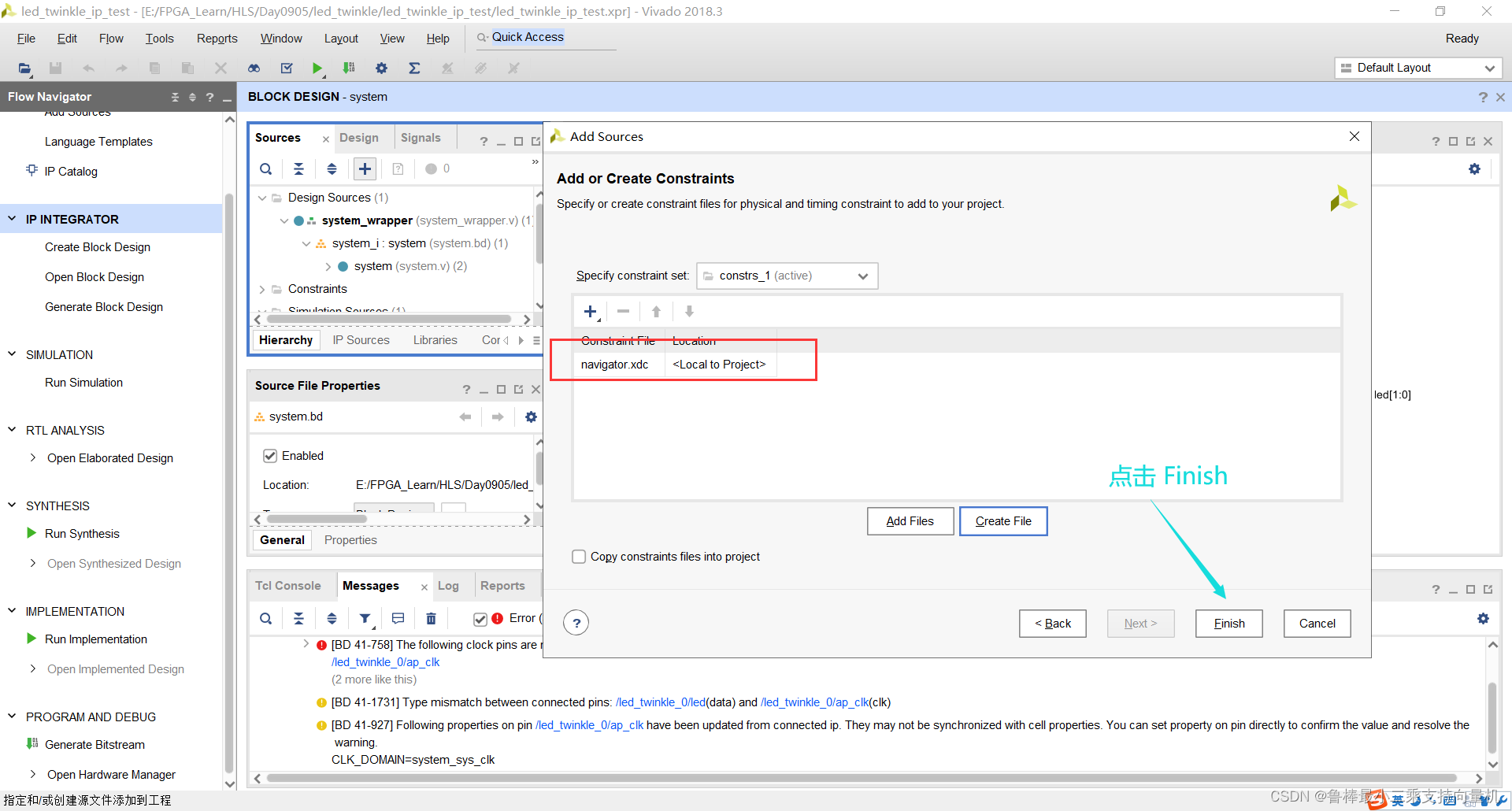Click add constraint plus icon in dialog
This screenshot has height=811, width=1512.
click(591, 312)
